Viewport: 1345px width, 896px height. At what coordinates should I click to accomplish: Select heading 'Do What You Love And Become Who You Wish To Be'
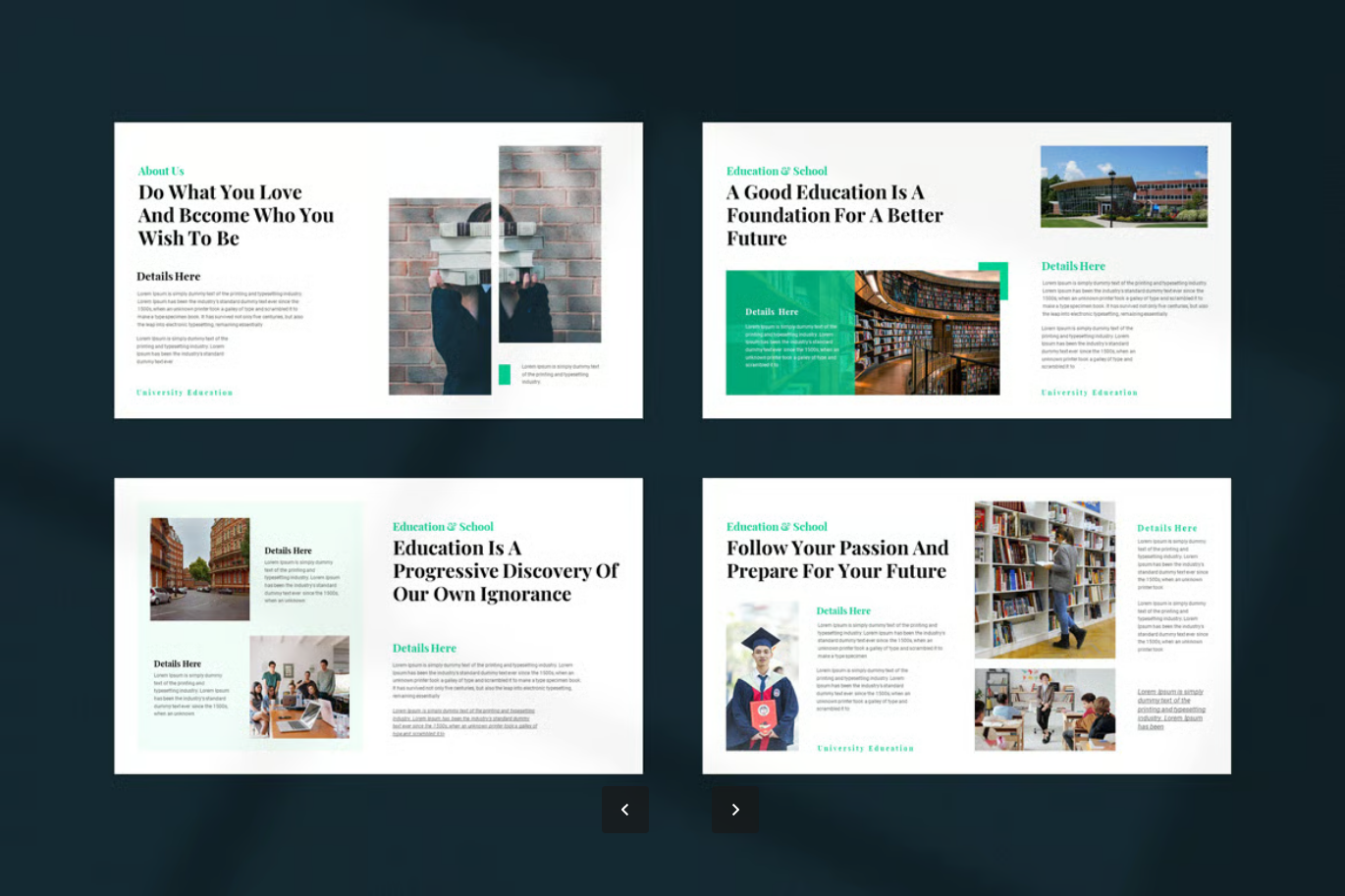click(236, 216)
